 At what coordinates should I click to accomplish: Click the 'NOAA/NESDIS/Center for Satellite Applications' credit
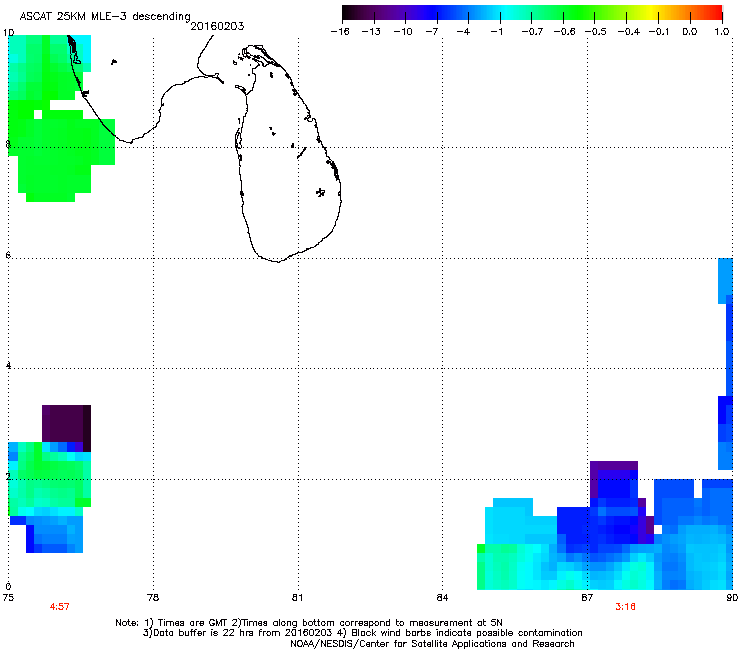point(432,644)
